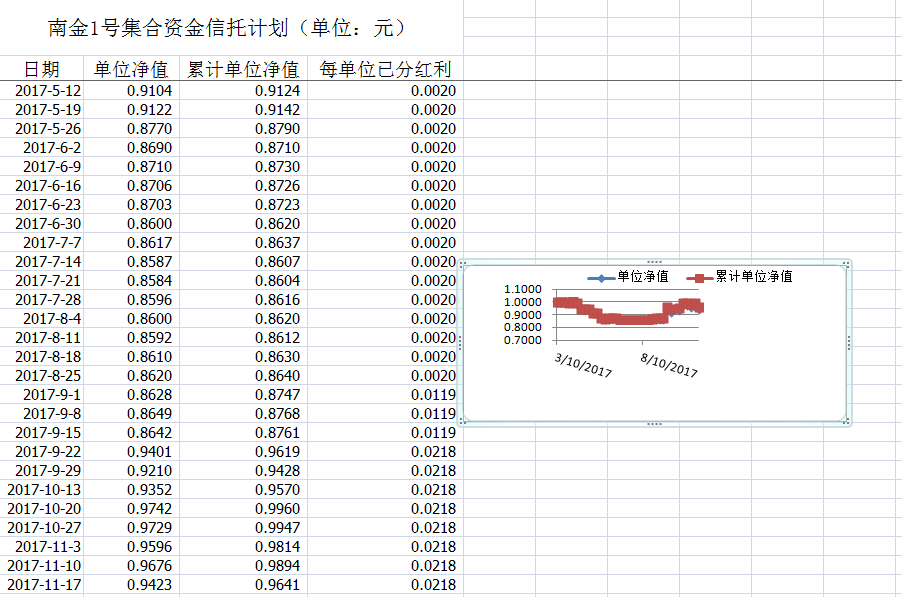
Task: Click the chart's right-middle resize handle
Action: [849, 343]
